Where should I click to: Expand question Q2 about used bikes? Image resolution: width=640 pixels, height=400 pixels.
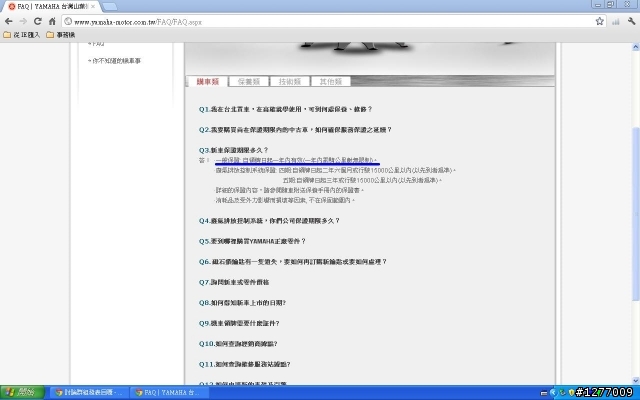(x=295, y=130)
